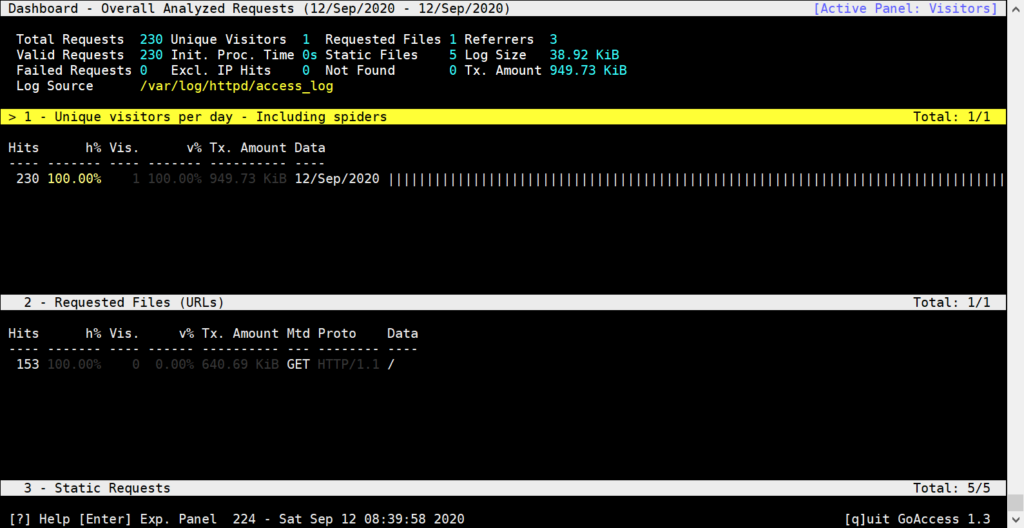The height and width of the screenshot is (528, 1024).
Task: Click the visitors bar graph for 12/Sep/2020
Action: click(695, 180)
